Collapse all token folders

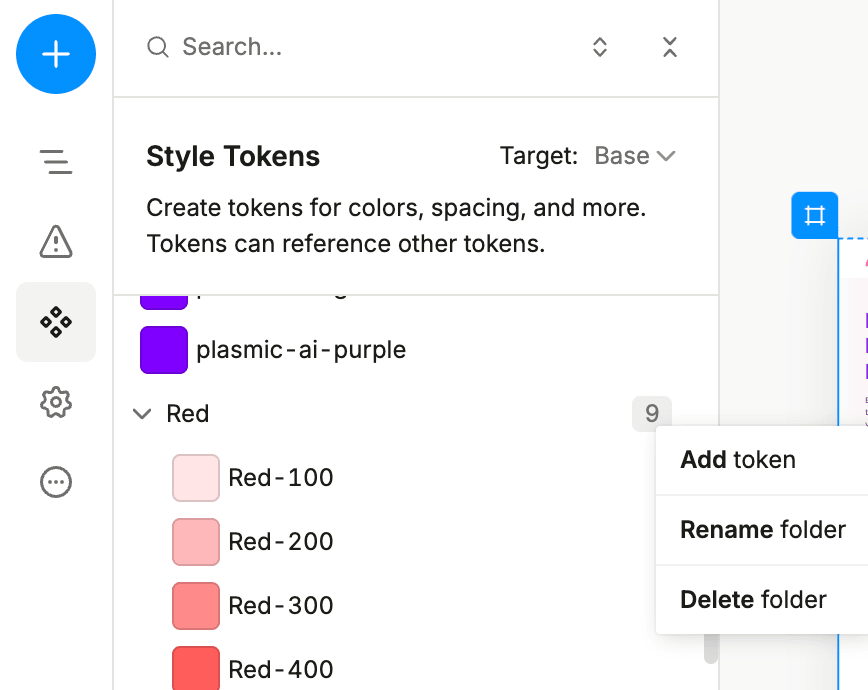coord(670,47)
